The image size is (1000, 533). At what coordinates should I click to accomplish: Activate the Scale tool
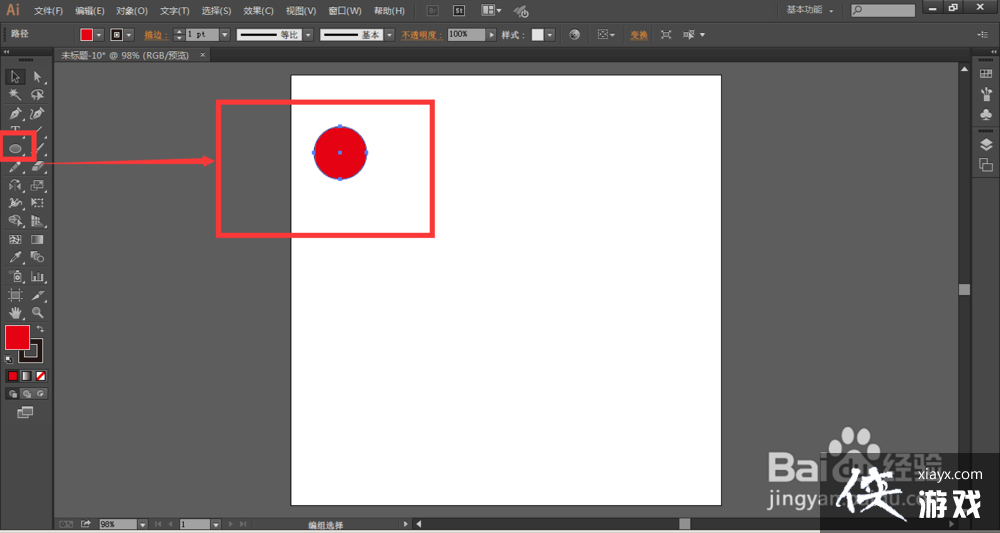coord(38,186)
